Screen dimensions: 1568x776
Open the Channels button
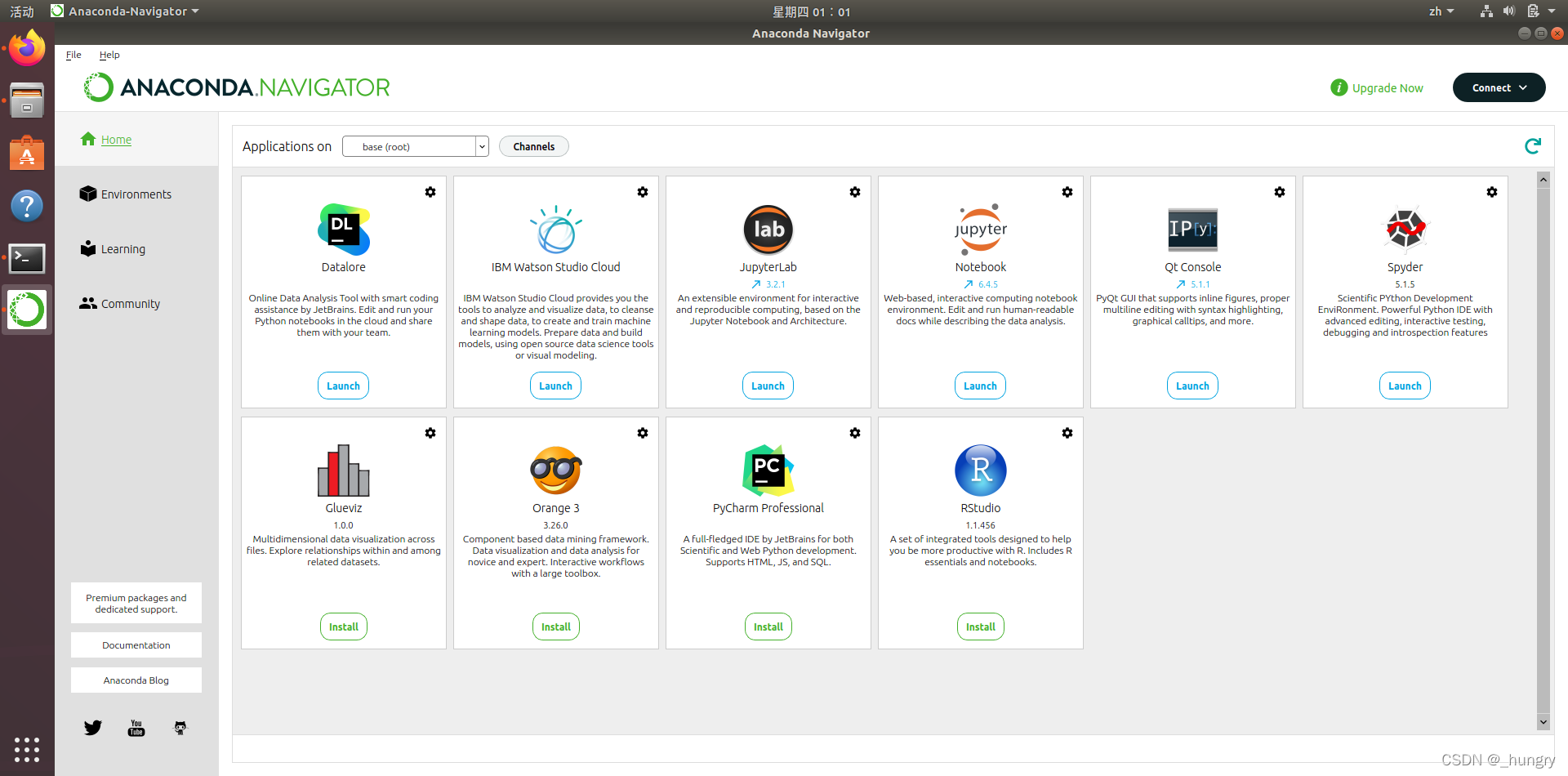(x=534, y=146)
